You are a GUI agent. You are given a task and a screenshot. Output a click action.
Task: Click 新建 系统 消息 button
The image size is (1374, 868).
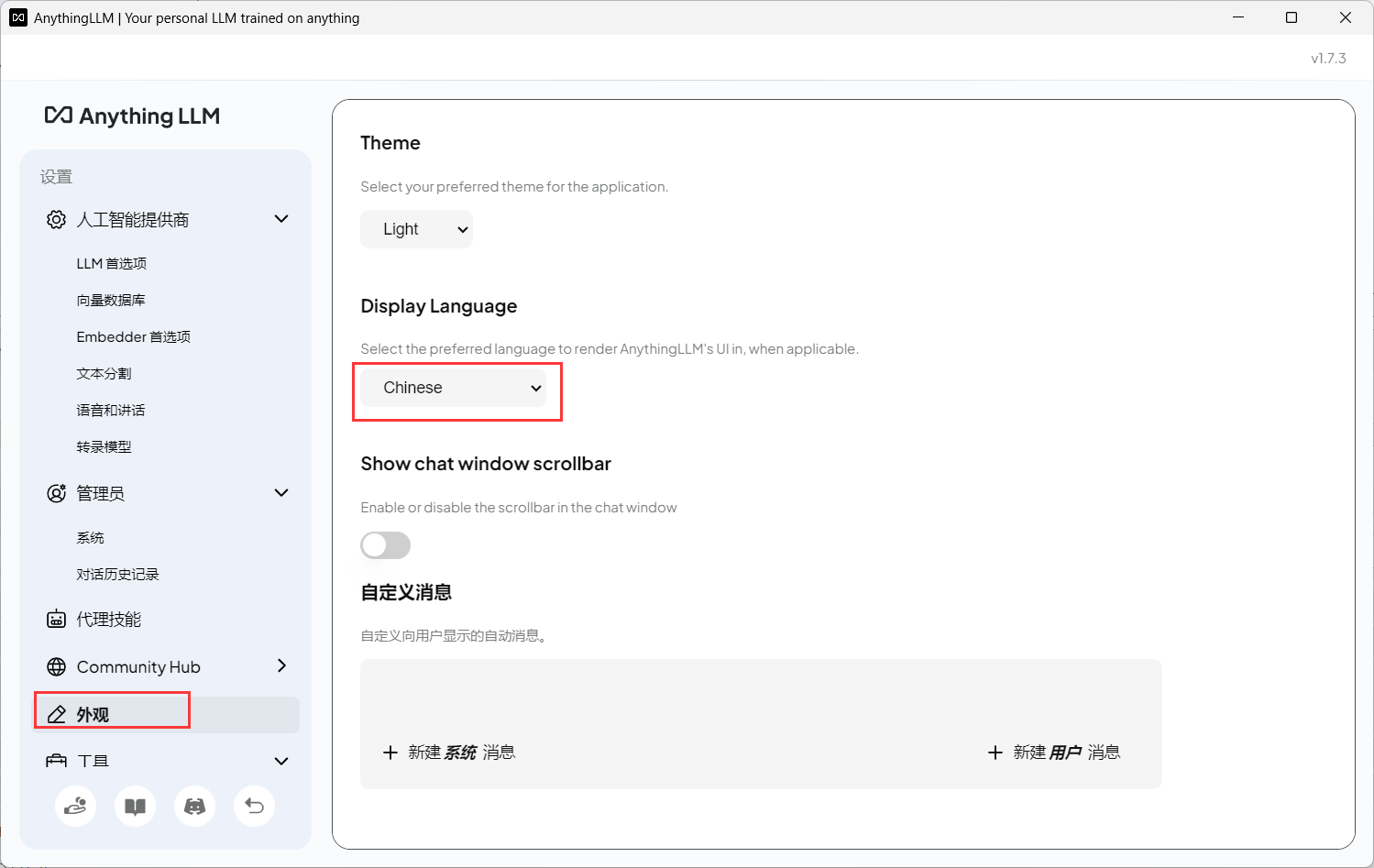[449, 753]
